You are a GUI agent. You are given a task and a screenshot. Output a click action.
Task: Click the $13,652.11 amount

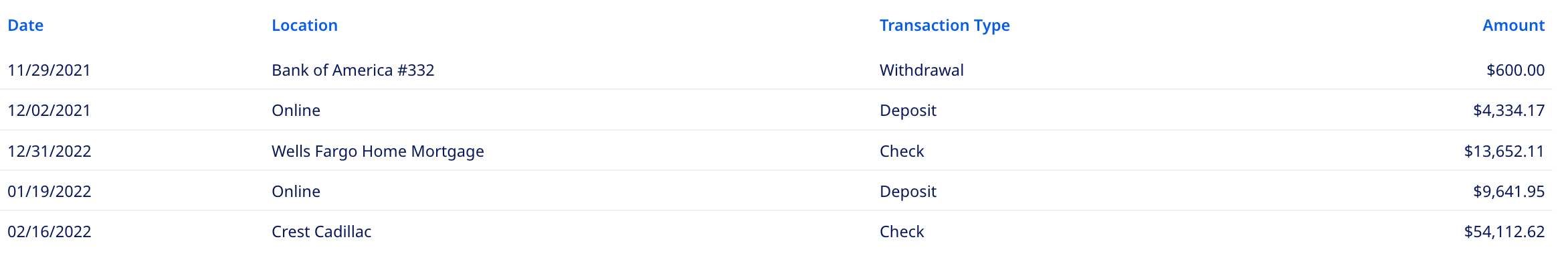point(1504,151)
